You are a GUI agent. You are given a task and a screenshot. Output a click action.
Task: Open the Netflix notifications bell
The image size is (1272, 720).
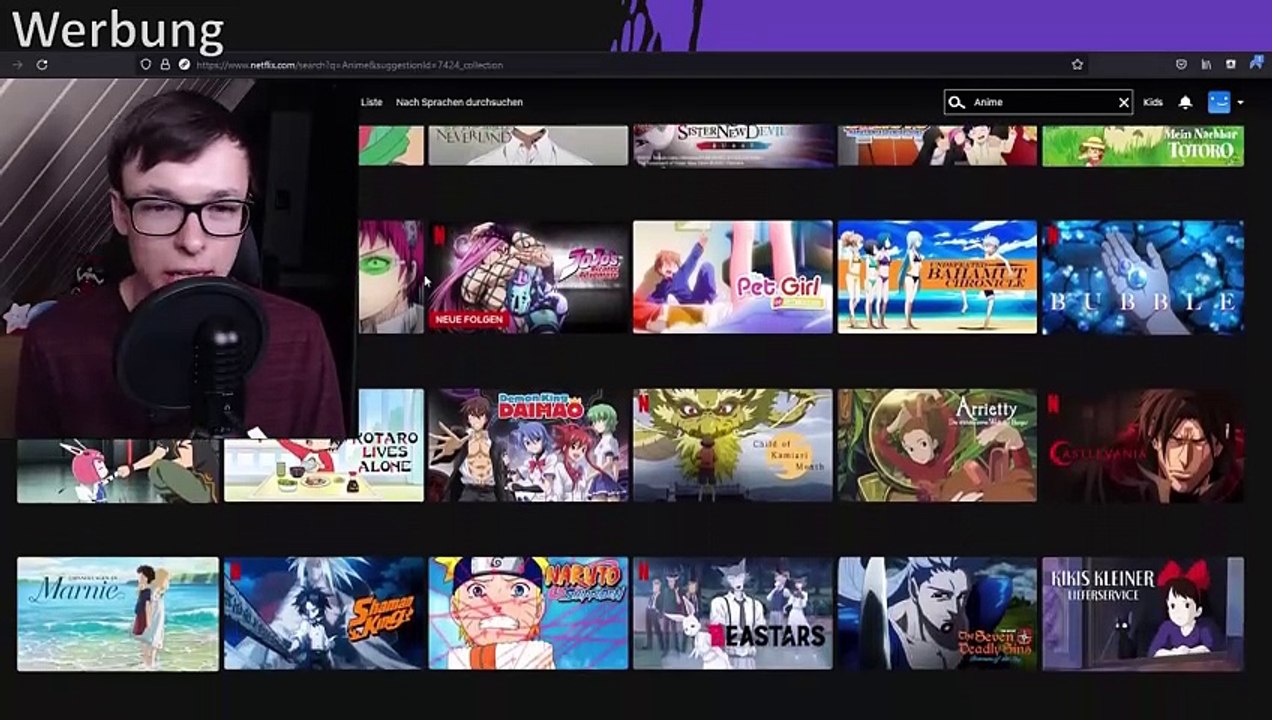(1185, 102)
